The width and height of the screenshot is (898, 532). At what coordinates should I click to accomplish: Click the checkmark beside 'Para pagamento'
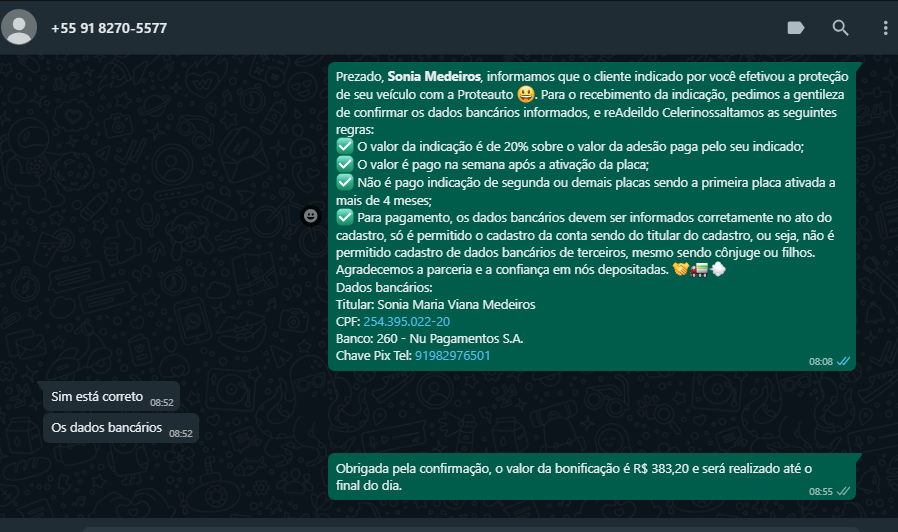[345, 217]
